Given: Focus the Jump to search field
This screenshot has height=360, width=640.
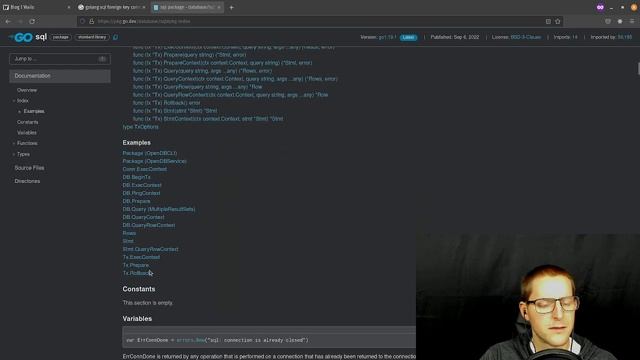Looking at the screenshot, I should (60, 59).
